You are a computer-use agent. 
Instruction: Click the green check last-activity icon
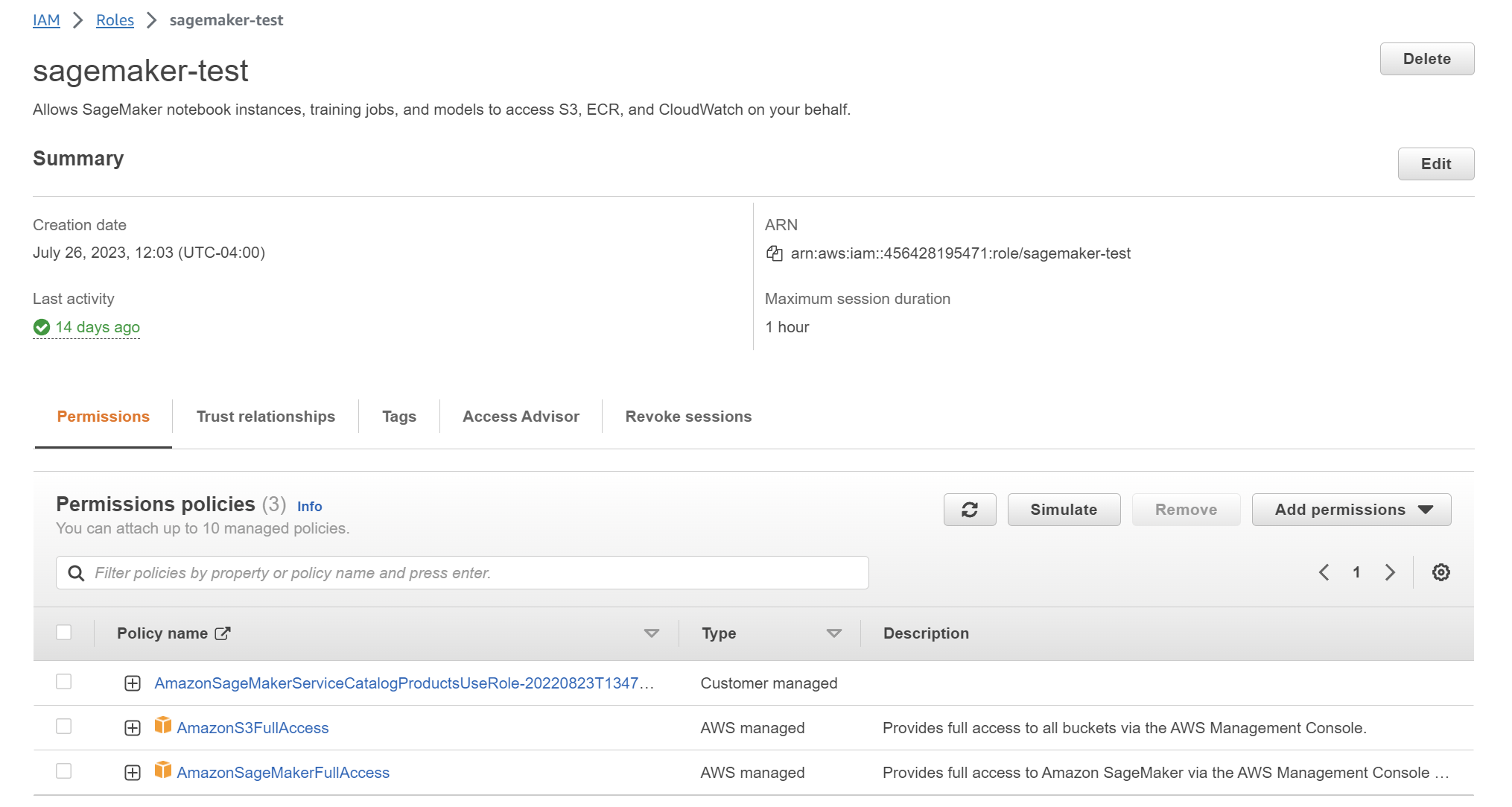tap(42, 327)
